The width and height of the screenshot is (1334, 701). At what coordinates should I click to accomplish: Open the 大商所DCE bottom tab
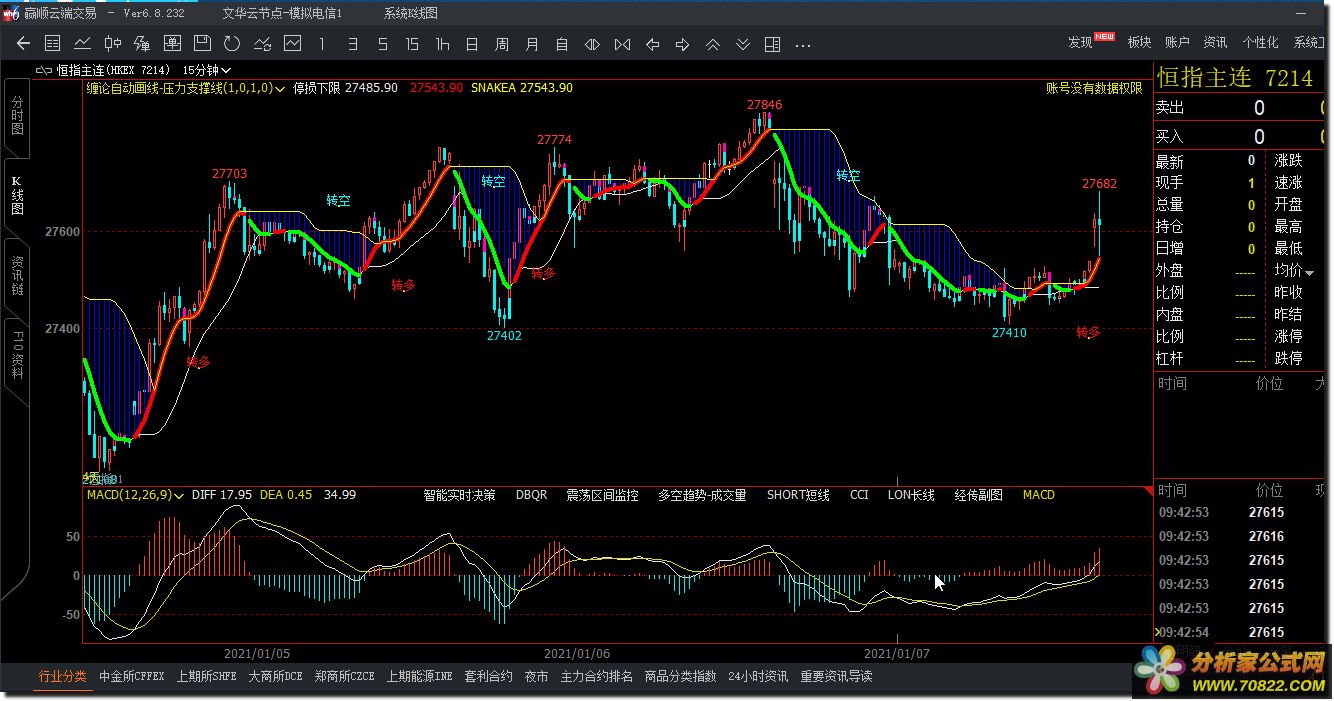[x=275, y=677]
